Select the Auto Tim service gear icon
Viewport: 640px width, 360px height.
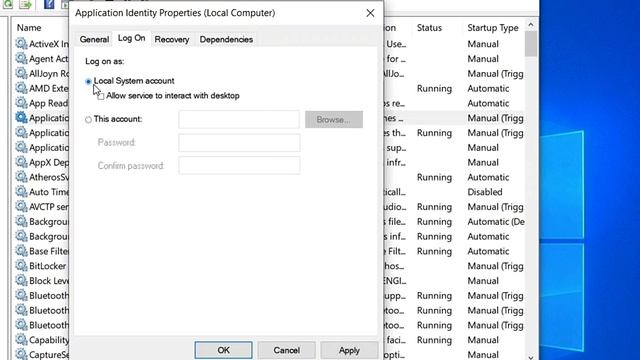click(21, 191)
